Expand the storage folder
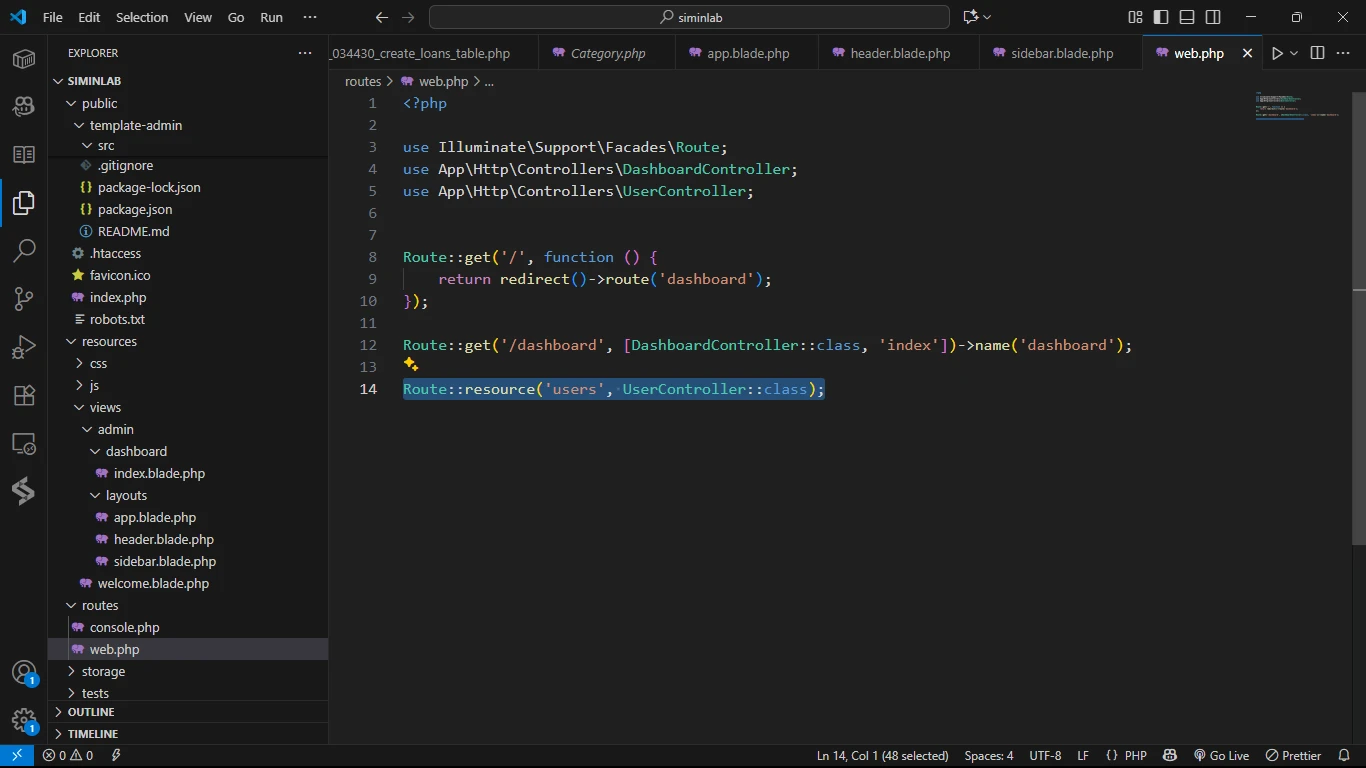 click(x=103, y=671)
